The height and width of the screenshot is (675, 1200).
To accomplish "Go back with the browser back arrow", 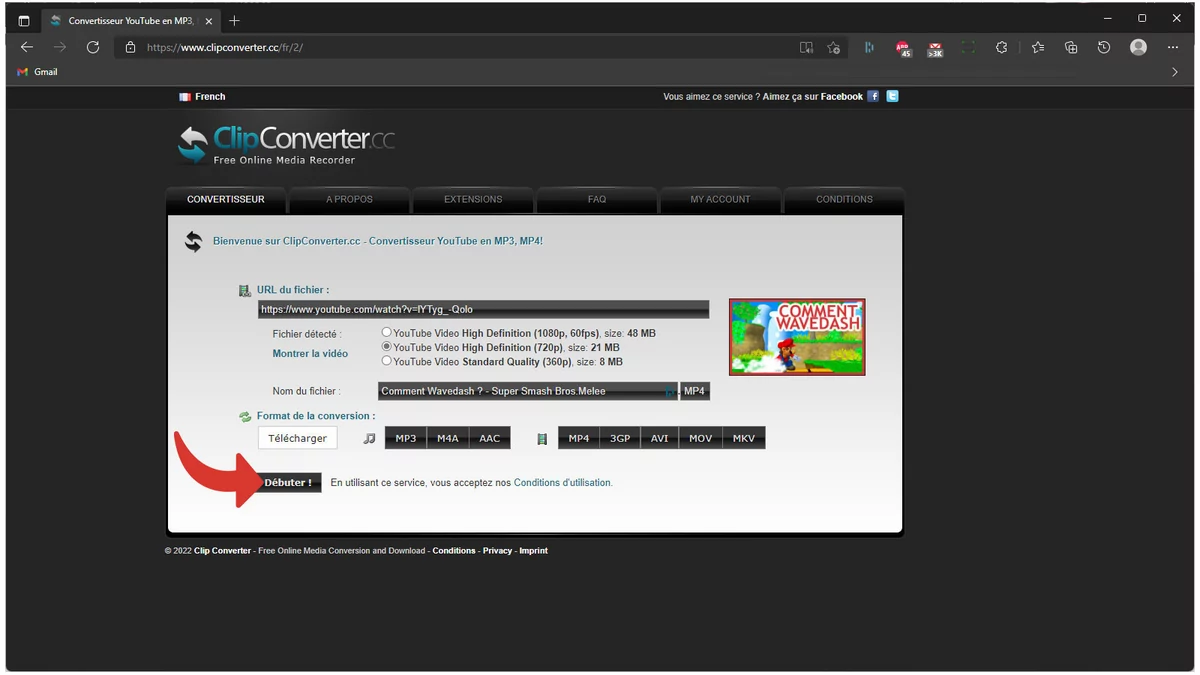I will (27, 47).
